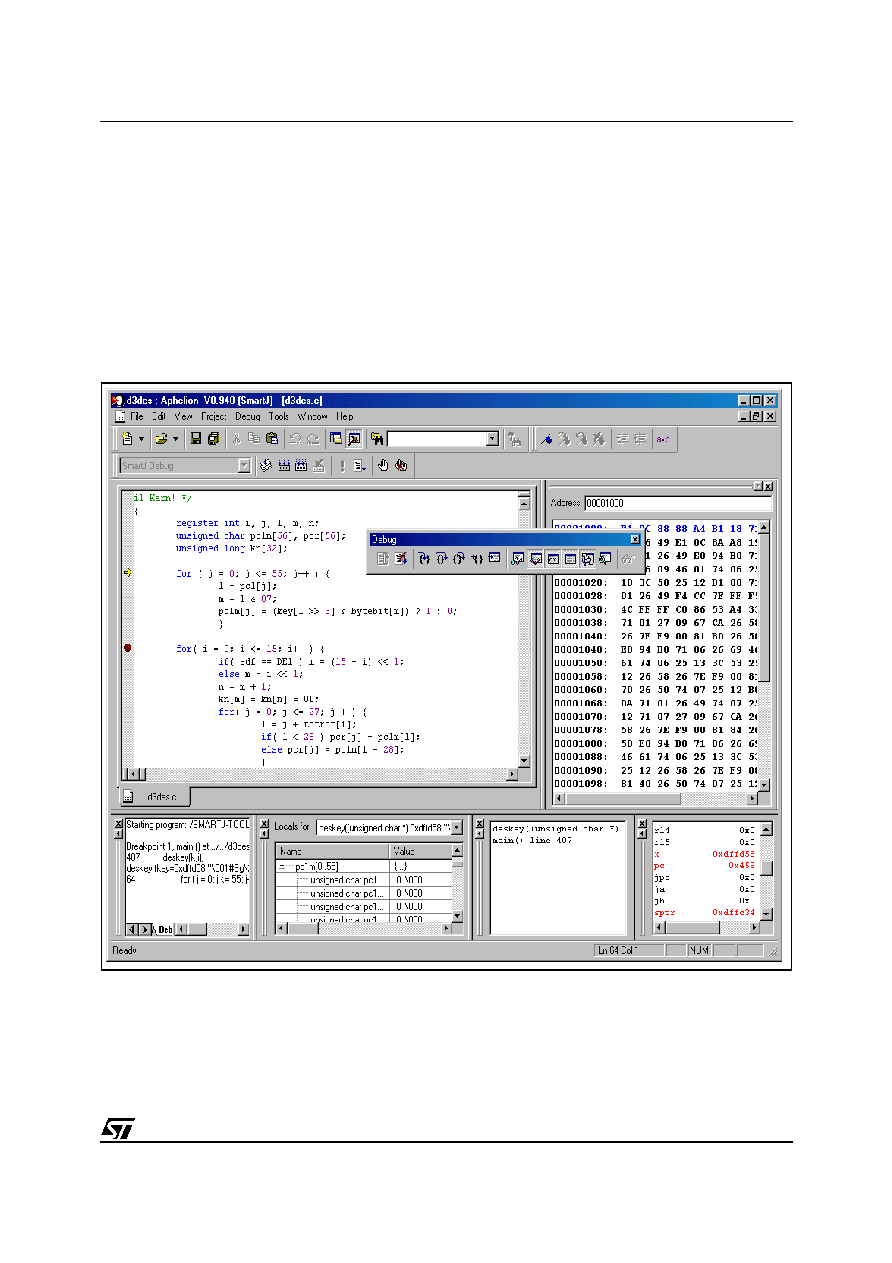Click the toggle bookmark flag icon
Viewport: 892px width, 1263px height.
[547, 438]
